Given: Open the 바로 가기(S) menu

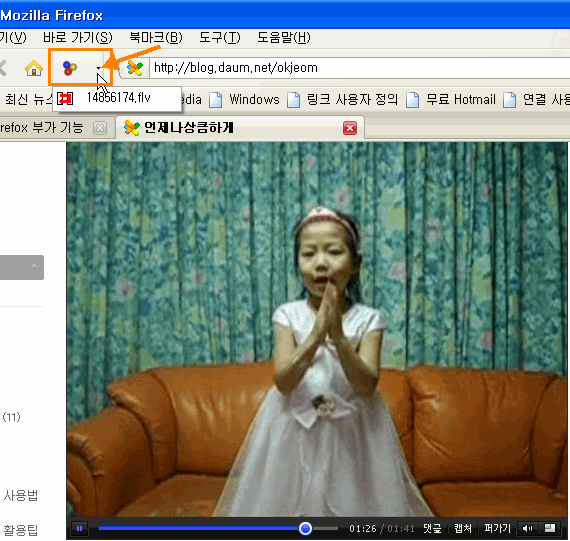Looking at the screenshot, I should coord(77,37).
